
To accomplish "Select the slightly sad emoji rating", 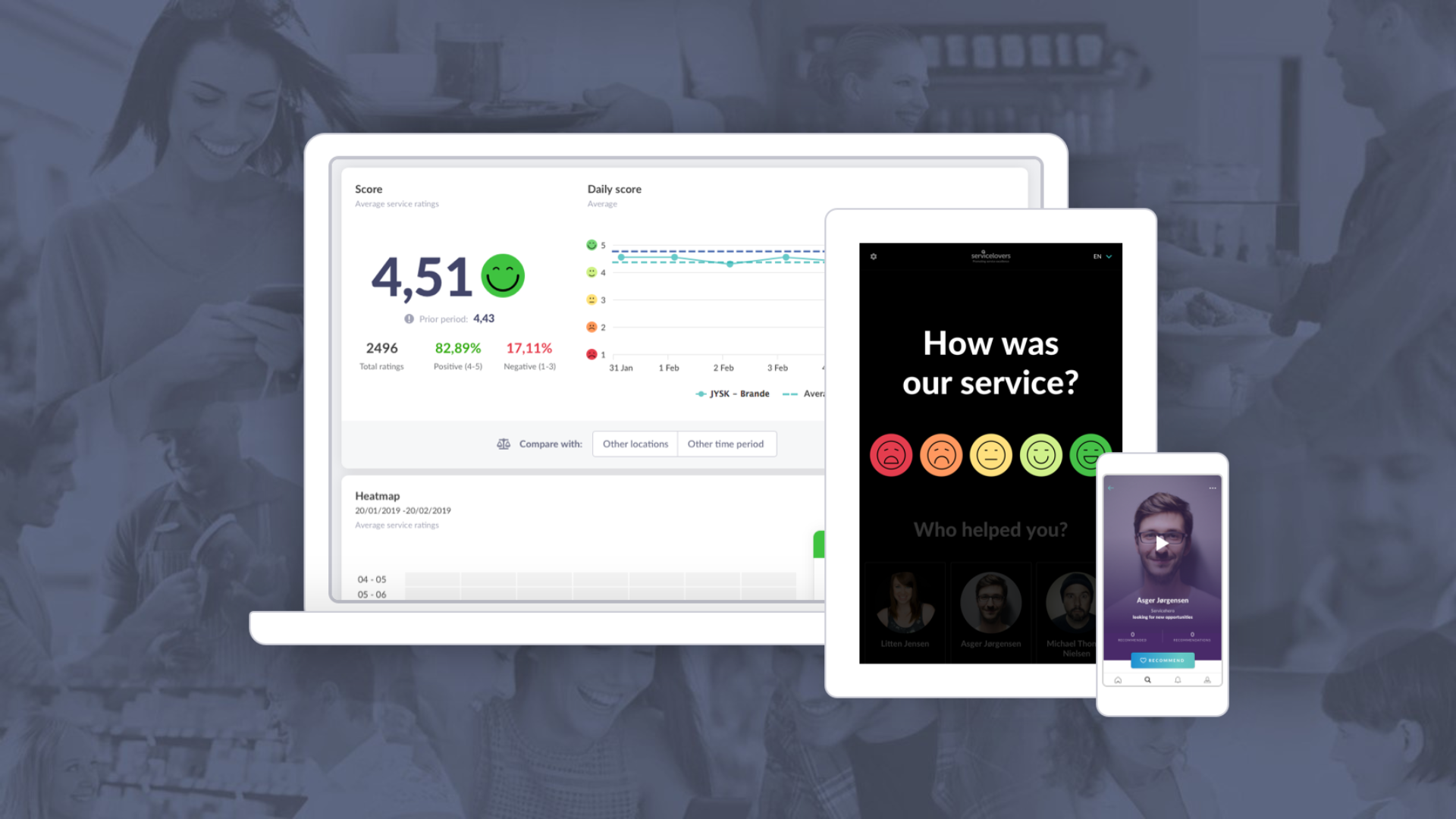I will tap(940, 455).
